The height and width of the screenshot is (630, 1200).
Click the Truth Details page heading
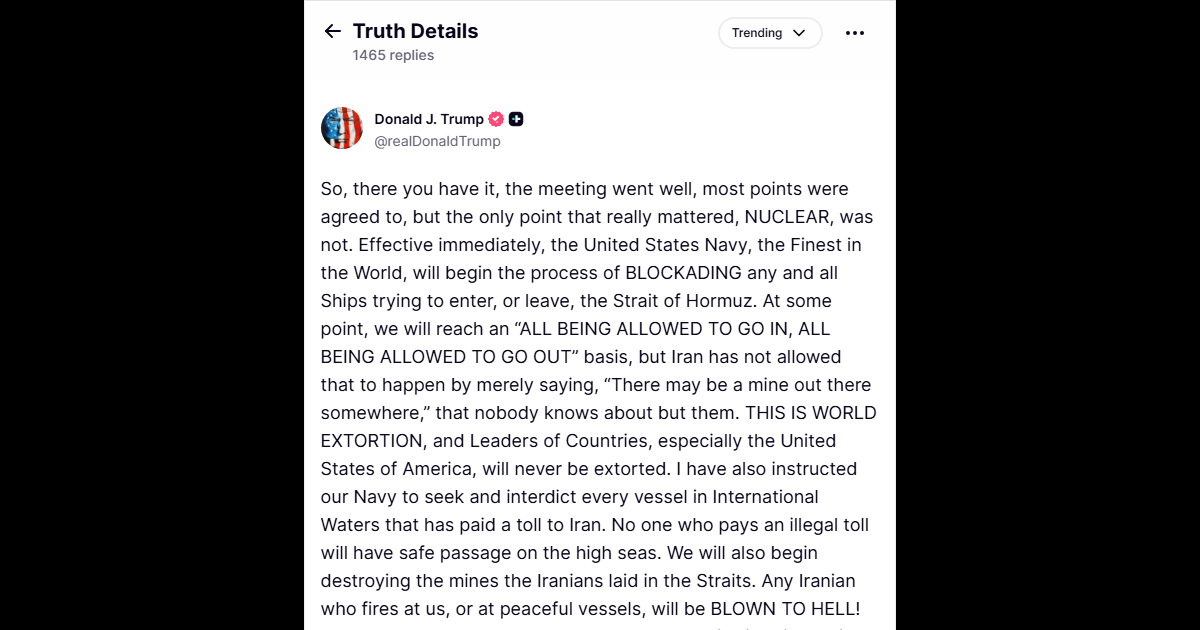(415, 31)
